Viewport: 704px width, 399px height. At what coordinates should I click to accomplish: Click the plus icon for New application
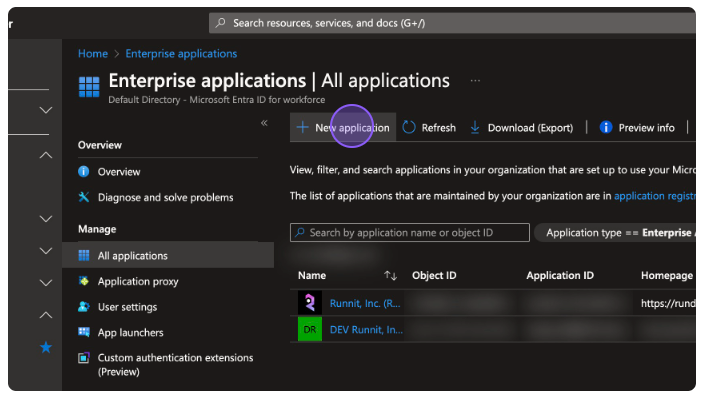coord(303,127)
